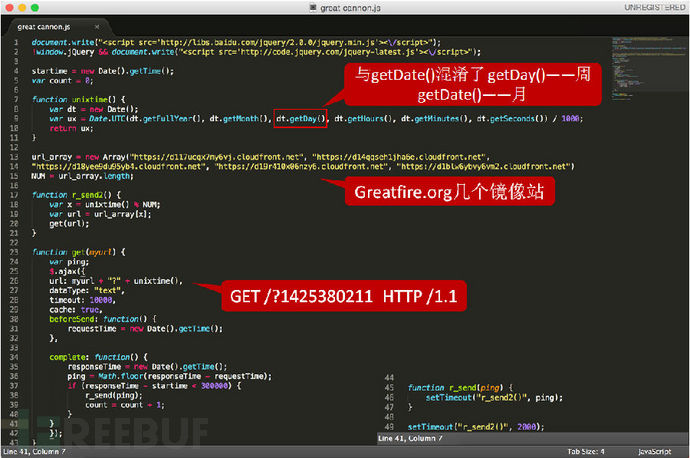The image size is (690, 458).
Task: Click gutter line number 13
Action: [14, 157]
